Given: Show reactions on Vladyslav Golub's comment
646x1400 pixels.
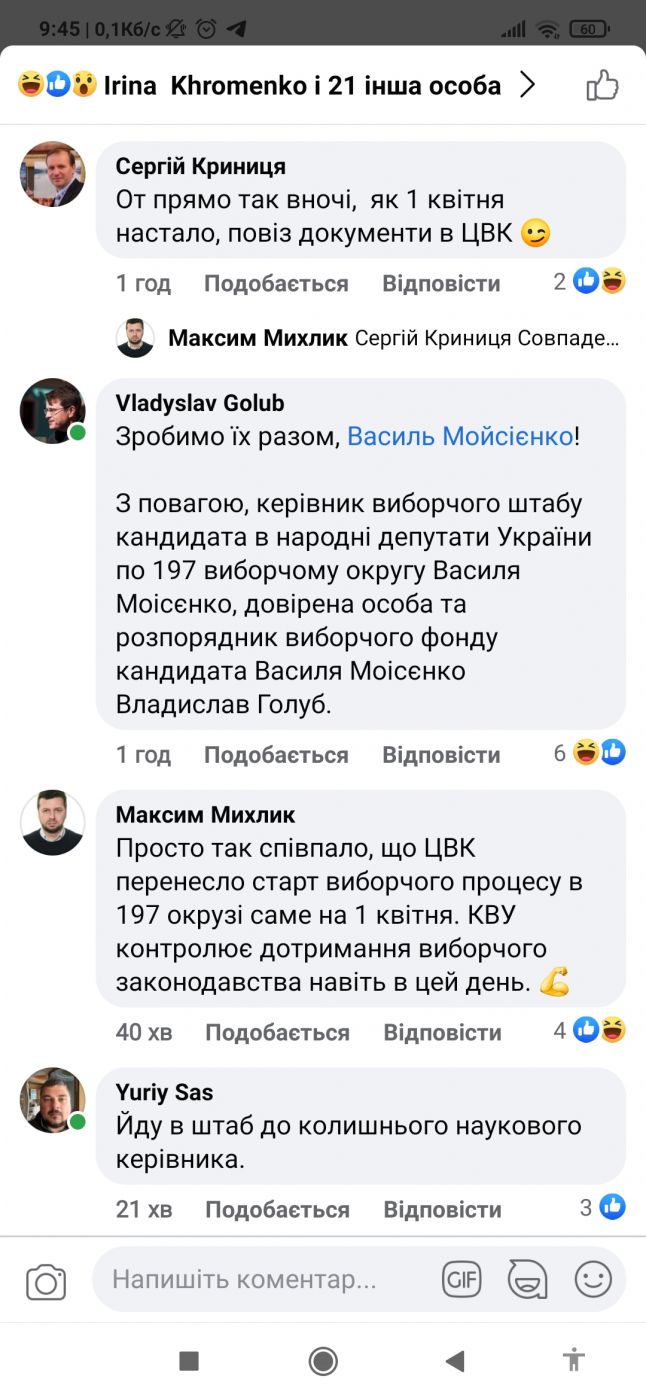Looking at the screenshot, I should (601, 753).
